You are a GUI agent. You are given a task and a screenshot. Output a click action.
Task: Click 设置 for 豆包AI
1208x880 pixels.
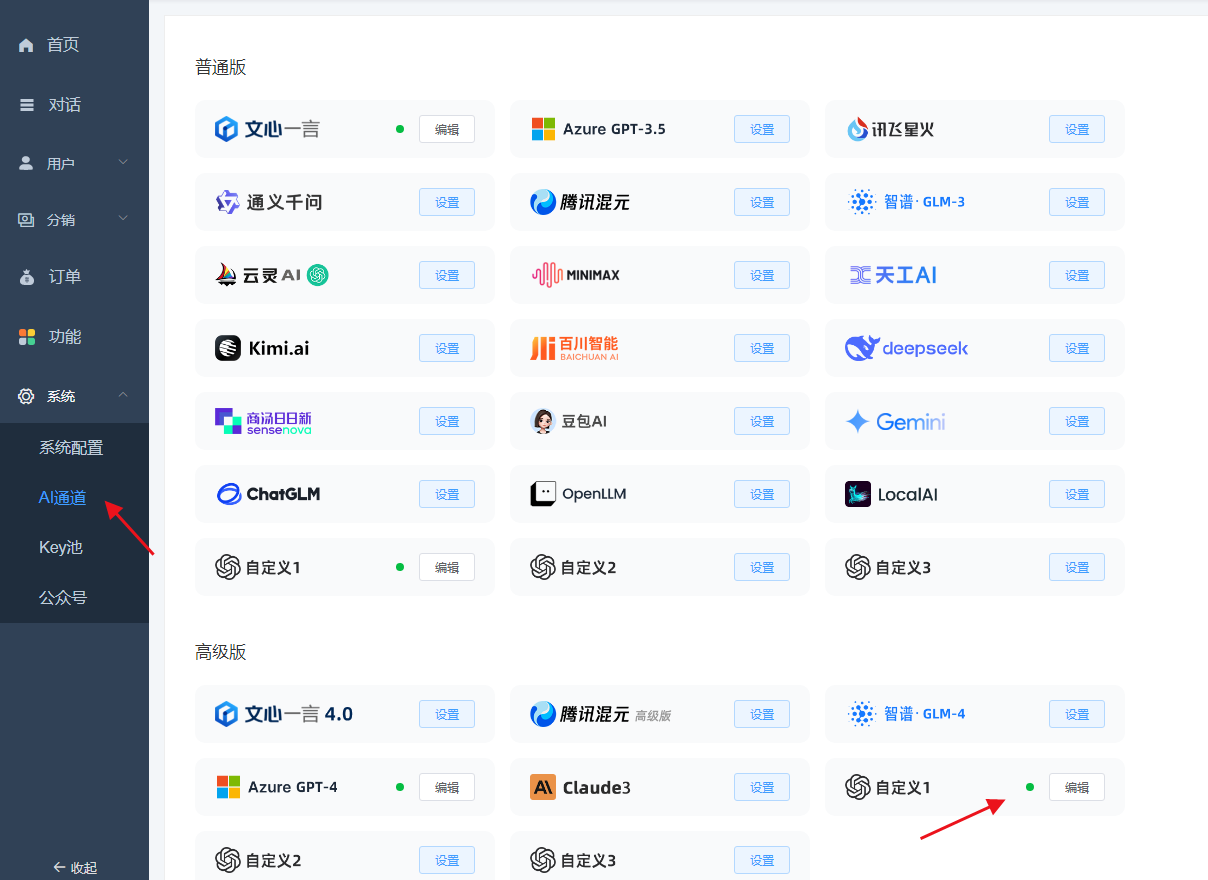(x=762, y=421)
